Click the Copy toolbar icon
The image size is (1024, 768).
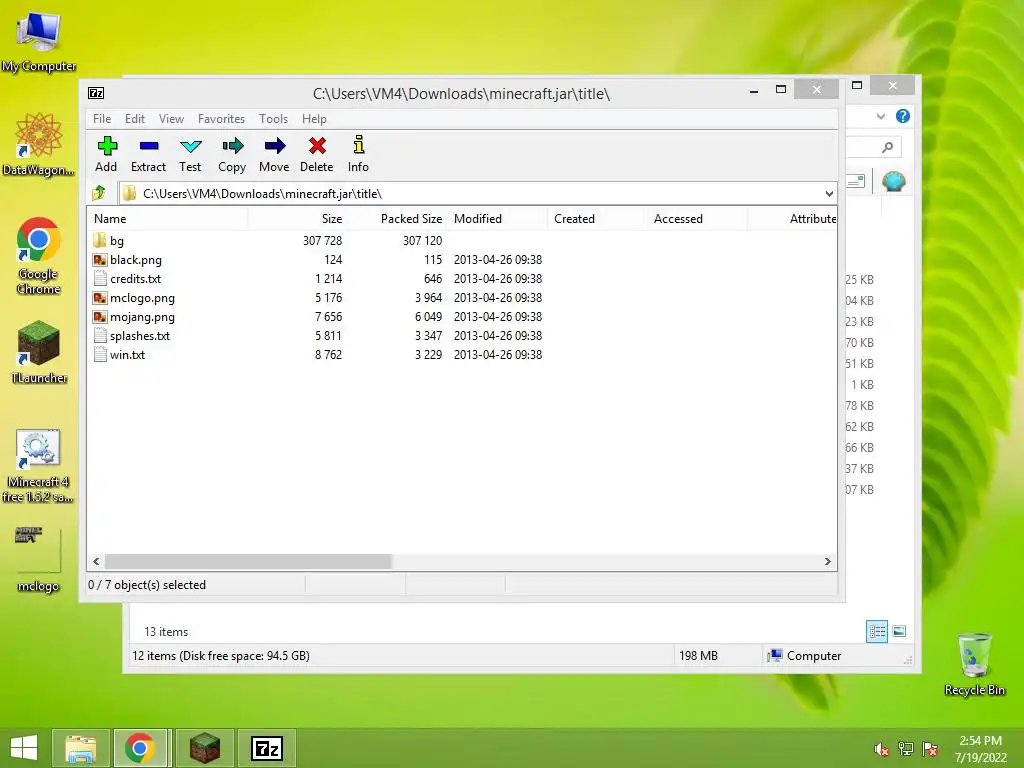point(232,154)
